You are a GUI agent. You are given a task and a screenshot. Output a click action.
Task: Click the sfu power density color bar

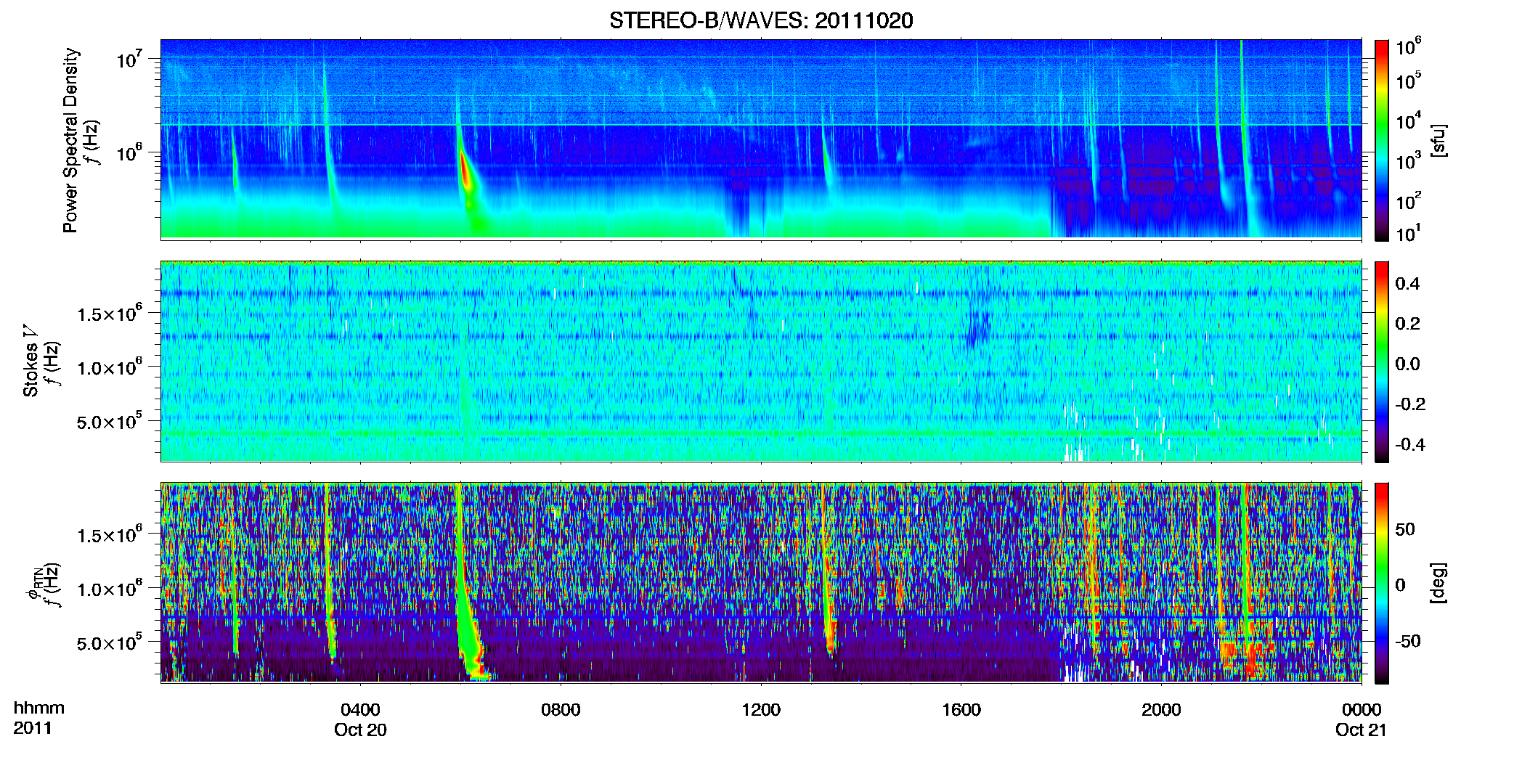pos(1381,140)
